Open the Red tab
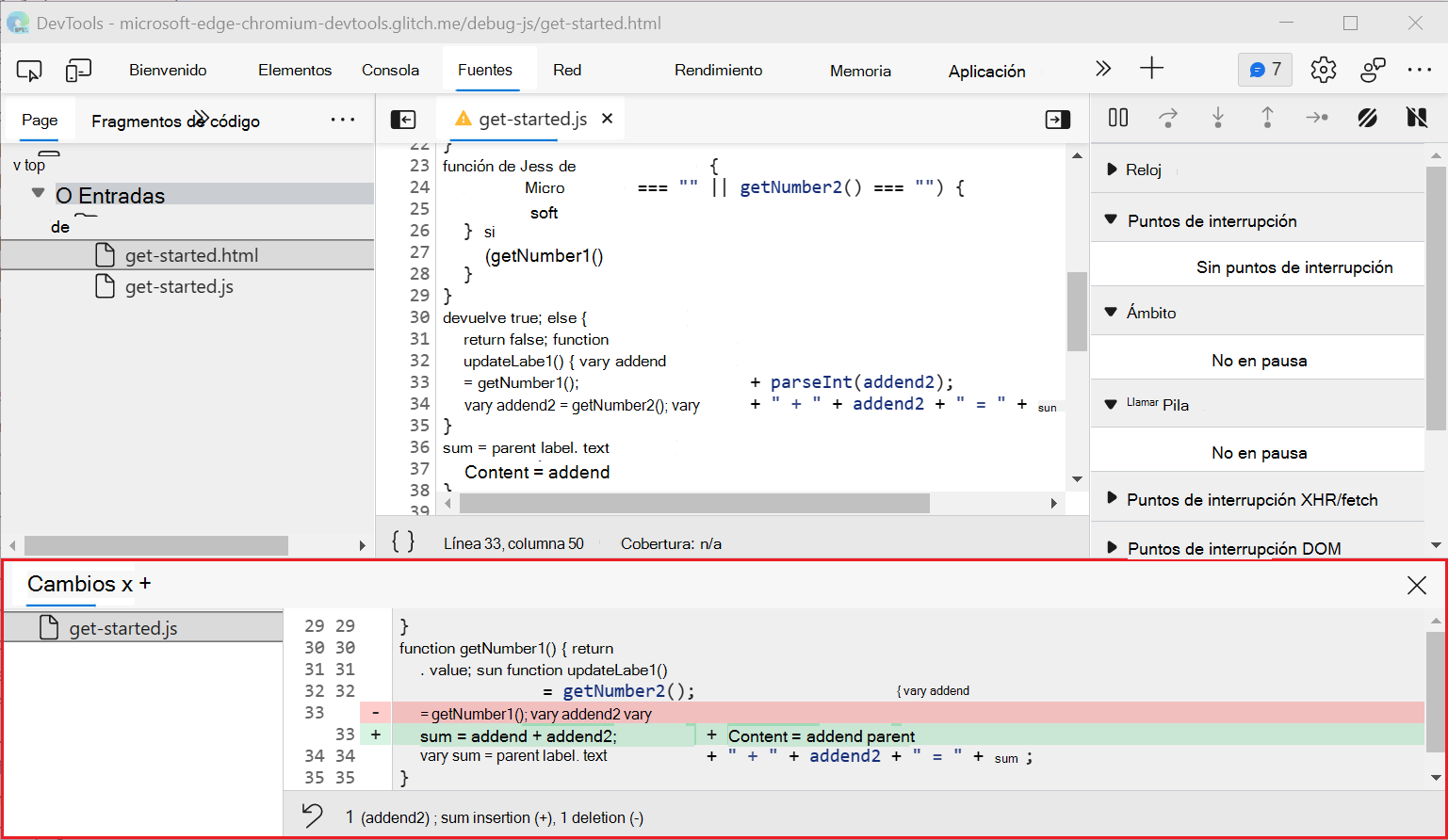 pyautogui.click(x=567, y=71)
